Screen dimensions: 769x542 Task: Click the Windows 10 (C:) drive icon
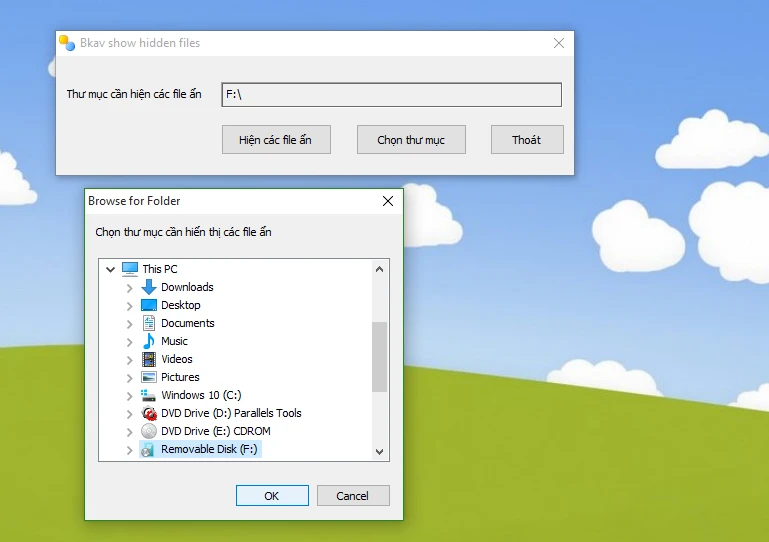pyautogui.click(x=149, y=395)
